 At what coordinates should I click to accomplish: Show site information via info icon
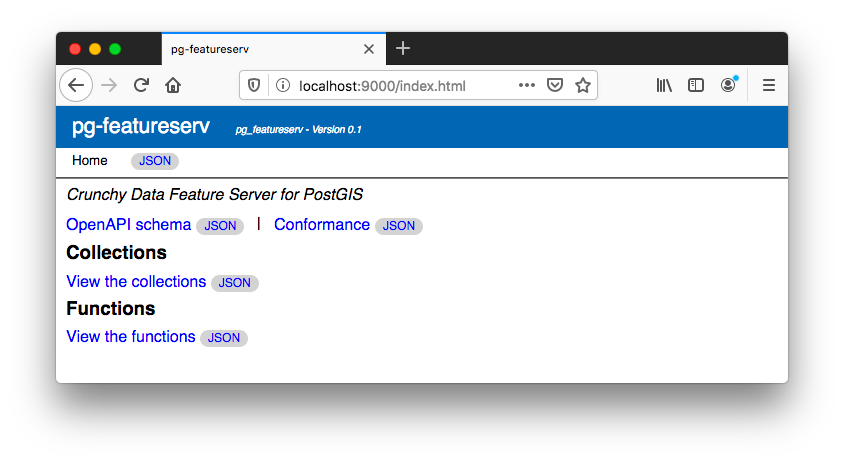coord(283,85)
